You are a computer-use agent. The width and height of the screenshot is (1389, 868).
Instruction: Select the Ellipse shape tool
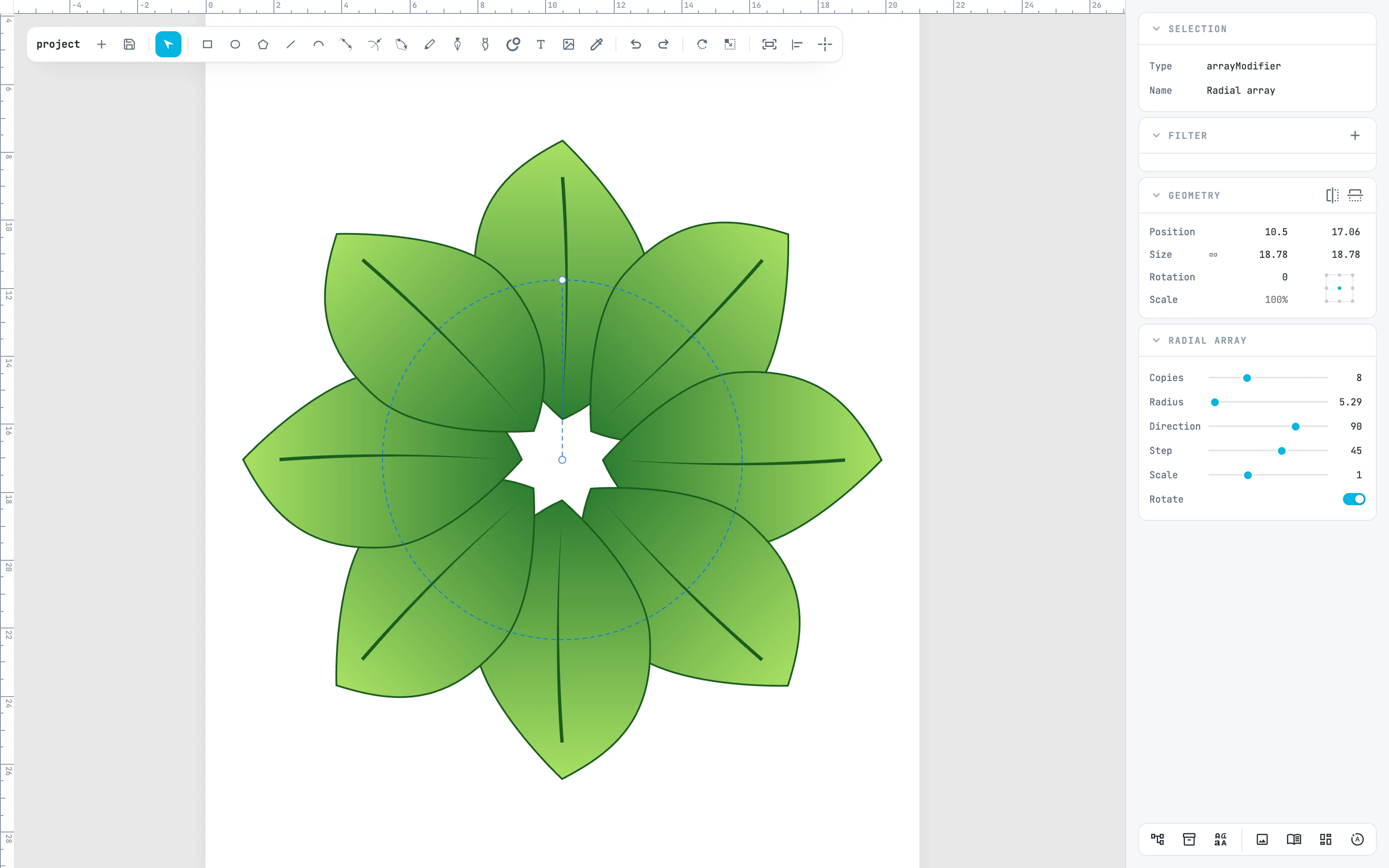click(235, 44)
